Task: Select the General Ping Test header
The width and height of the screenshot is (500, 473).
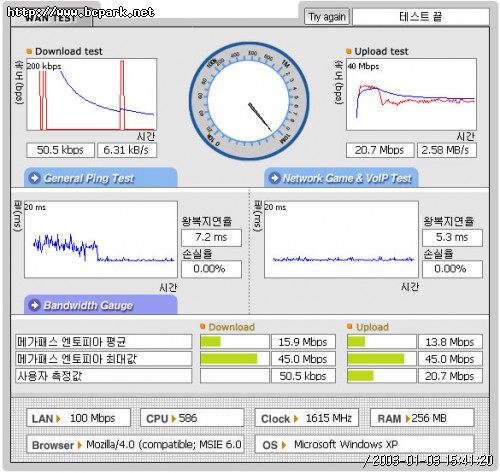Action: [x=101, y=178]
